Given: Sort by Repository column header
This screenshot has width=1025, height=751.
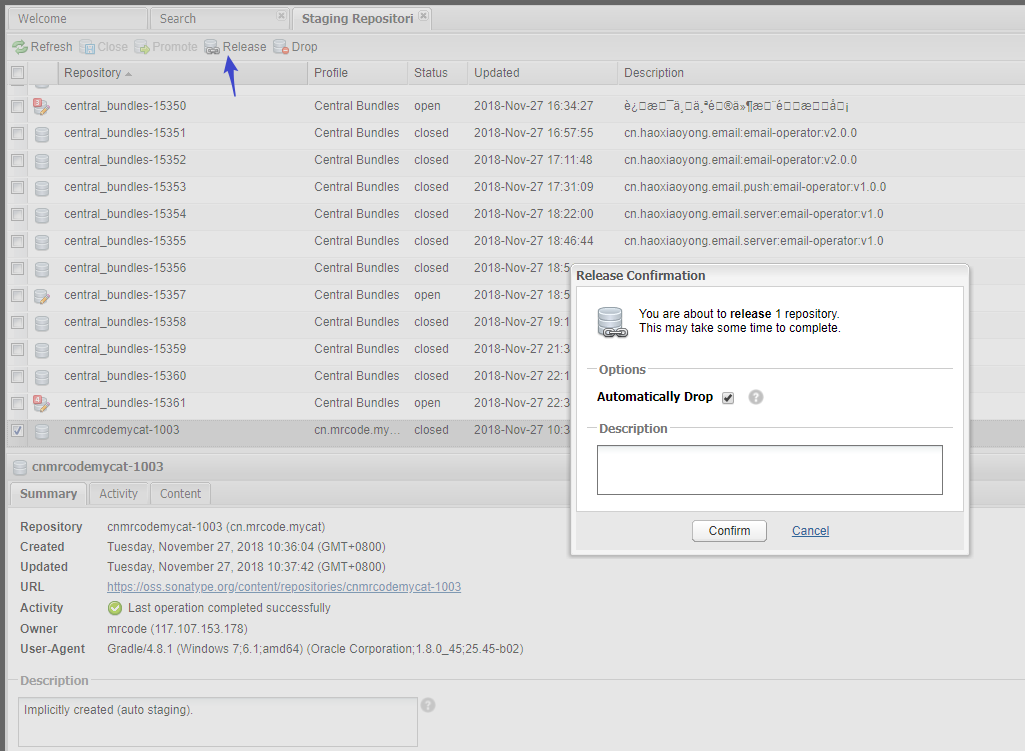Looking at the screenshot, I should [92, 73].
